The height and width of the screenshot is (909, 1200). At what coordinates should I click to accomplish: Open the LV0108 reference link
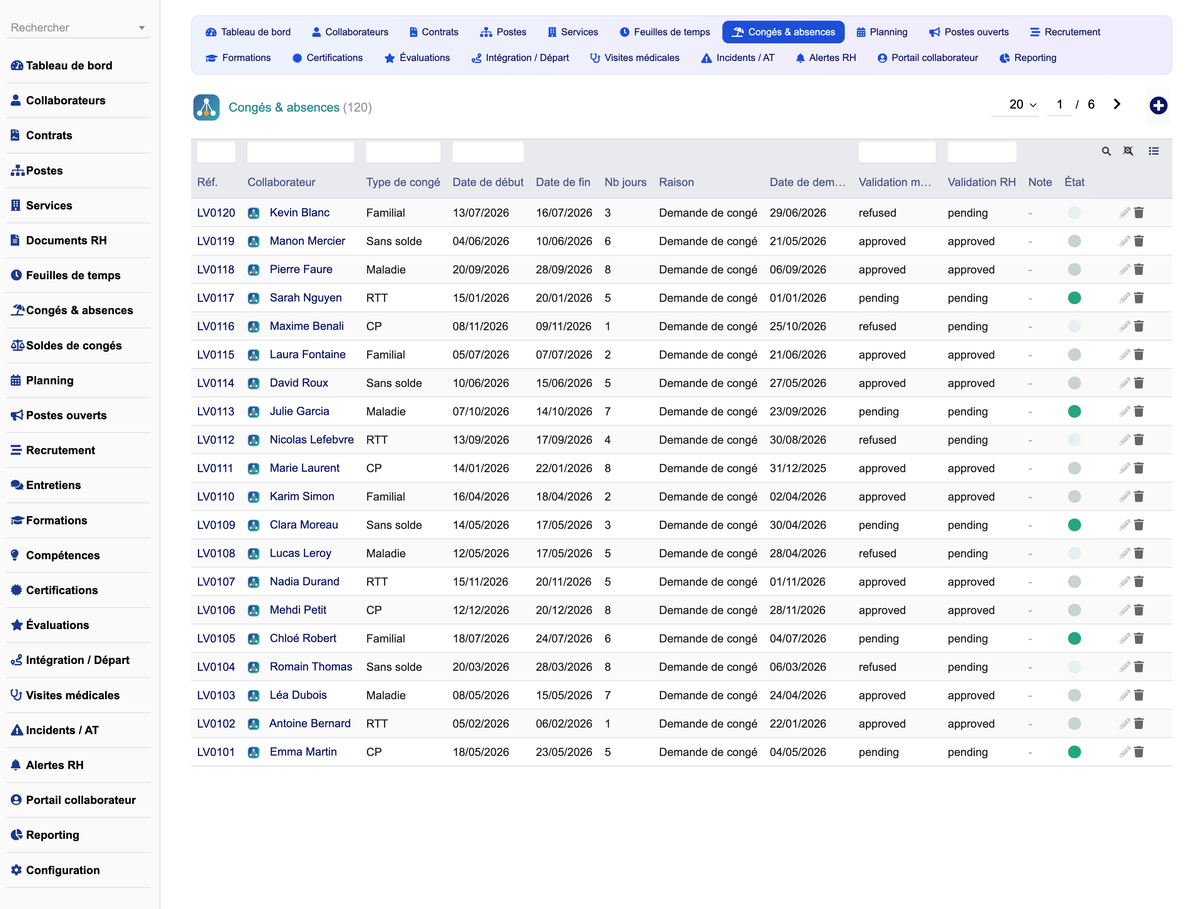[x=216, y=553]
